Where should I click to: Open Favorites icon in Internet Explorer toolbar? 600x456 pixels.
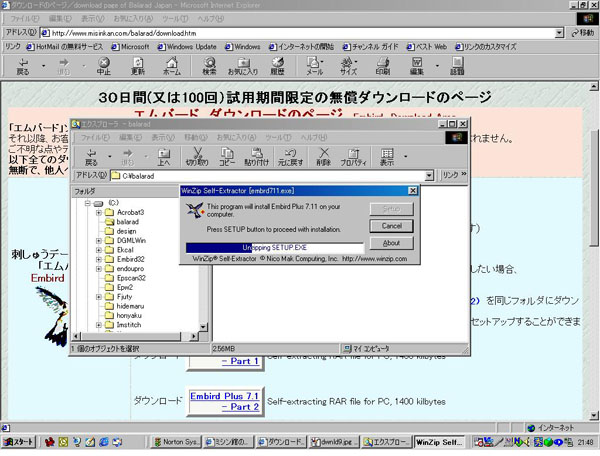click(243, 66)
